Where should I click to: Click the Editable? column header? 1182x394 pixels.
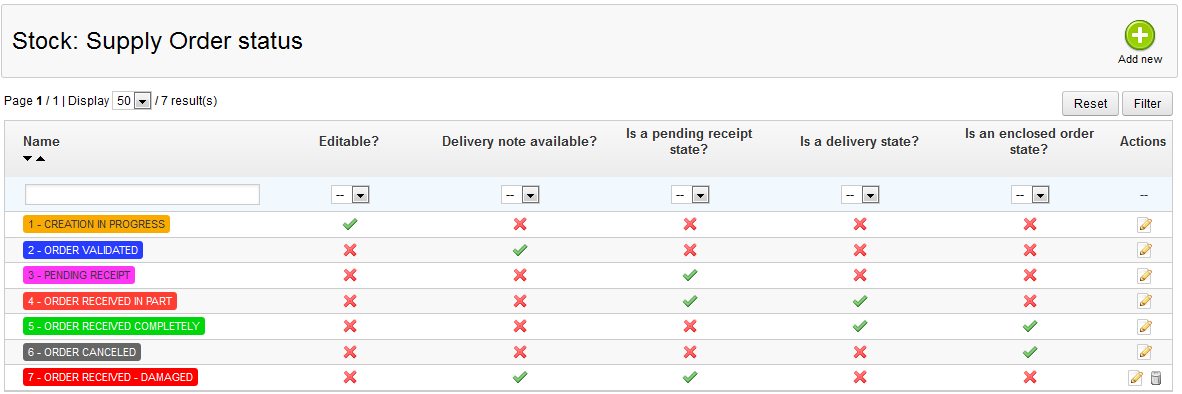(x=348, y=142)
